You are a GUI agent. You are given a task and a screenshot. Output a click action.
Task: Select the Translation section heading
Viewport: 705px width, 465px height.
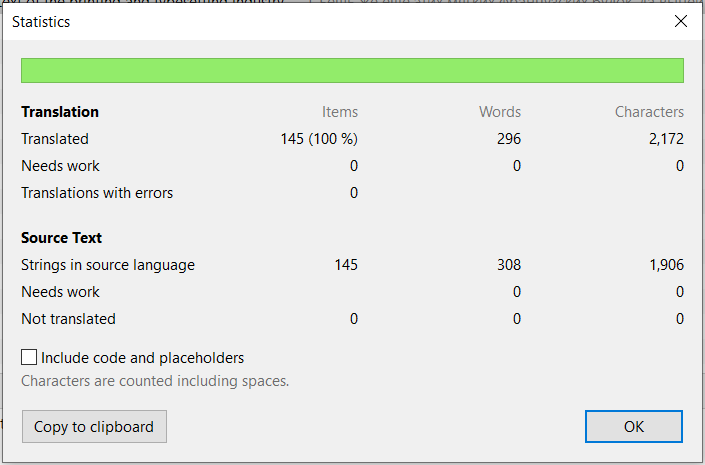tap(60, 112)
